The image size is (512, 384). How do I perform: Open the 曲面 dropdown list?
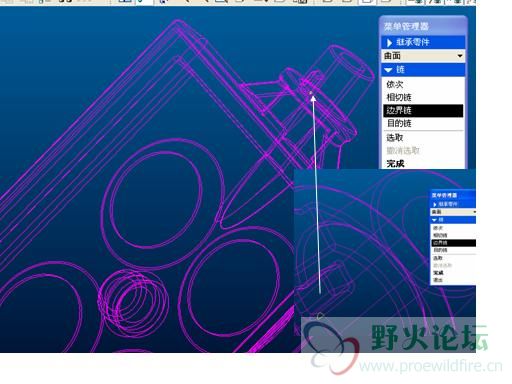coord(460,56)
